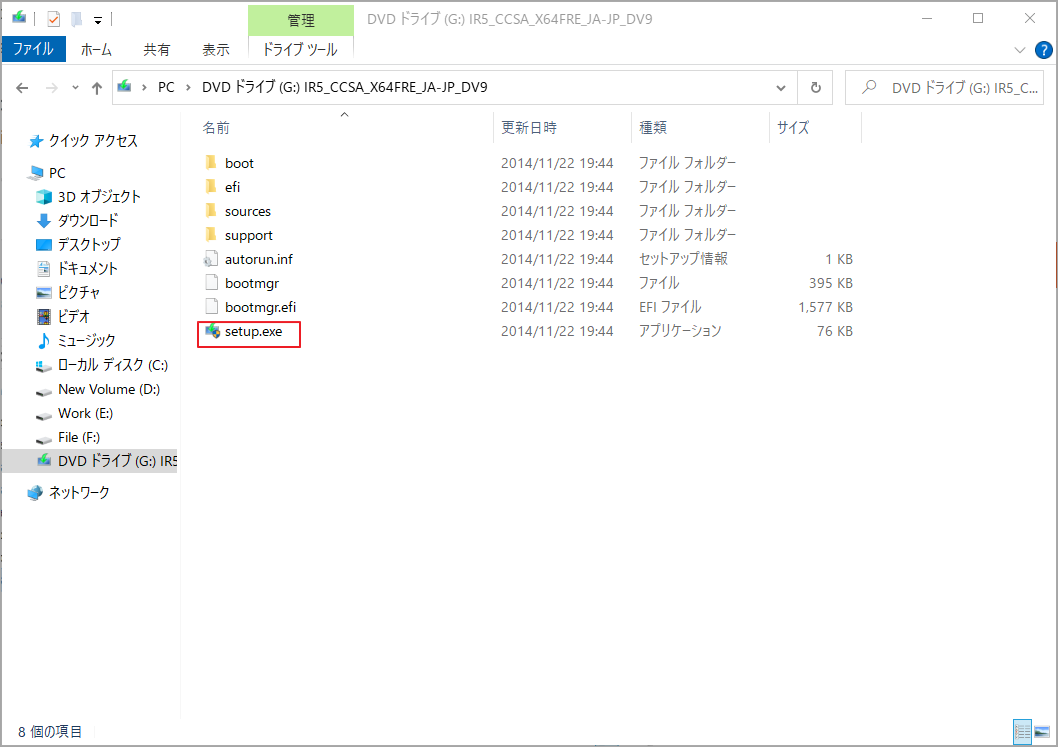Click the chevron after PC in address bar

(188, 88)
